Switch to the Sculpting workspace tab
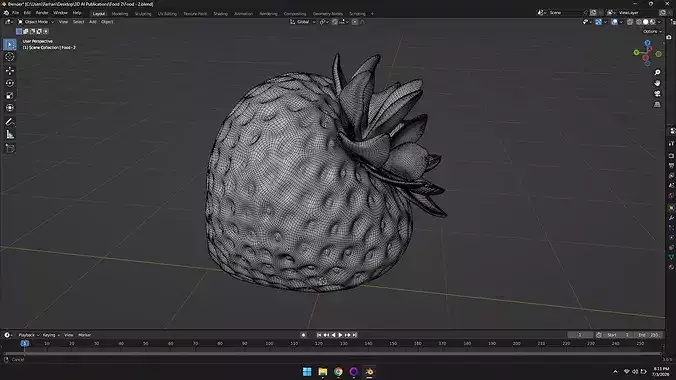The image size is (676, 380). pyautogui.click(x=143, y=14)
